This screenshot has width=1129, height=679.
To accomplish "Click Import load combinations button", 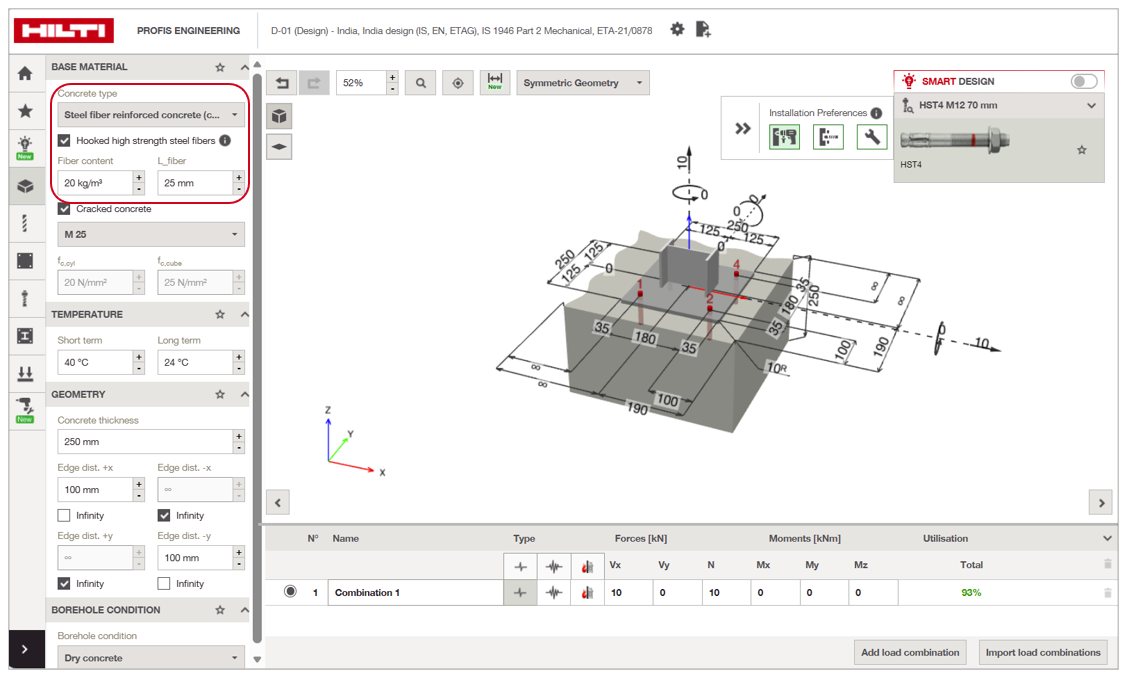I will point(1043,652).
